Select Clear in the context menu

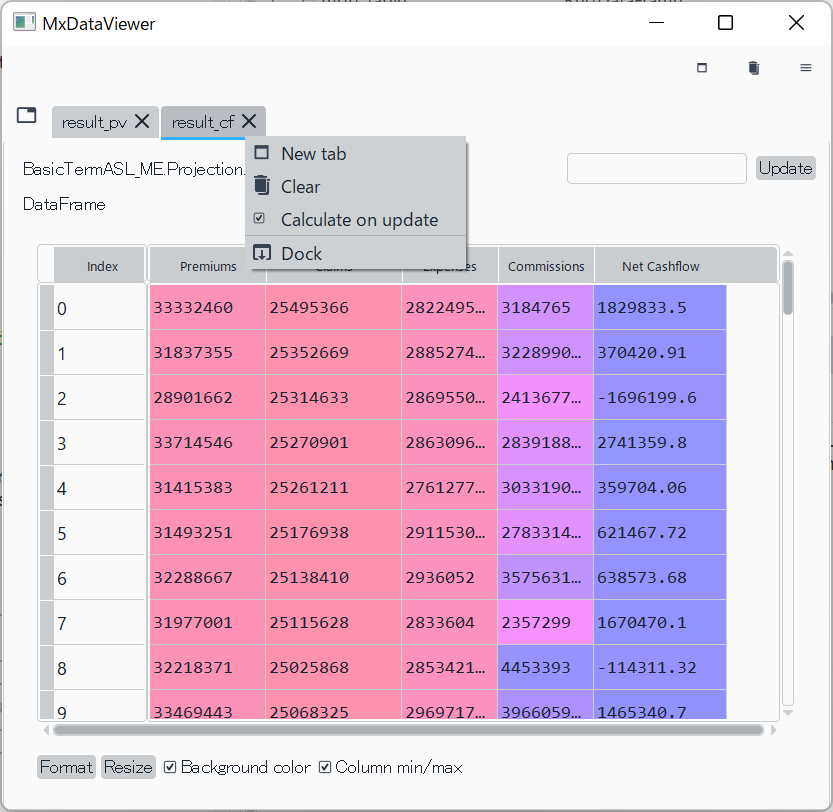pos(300,186)
